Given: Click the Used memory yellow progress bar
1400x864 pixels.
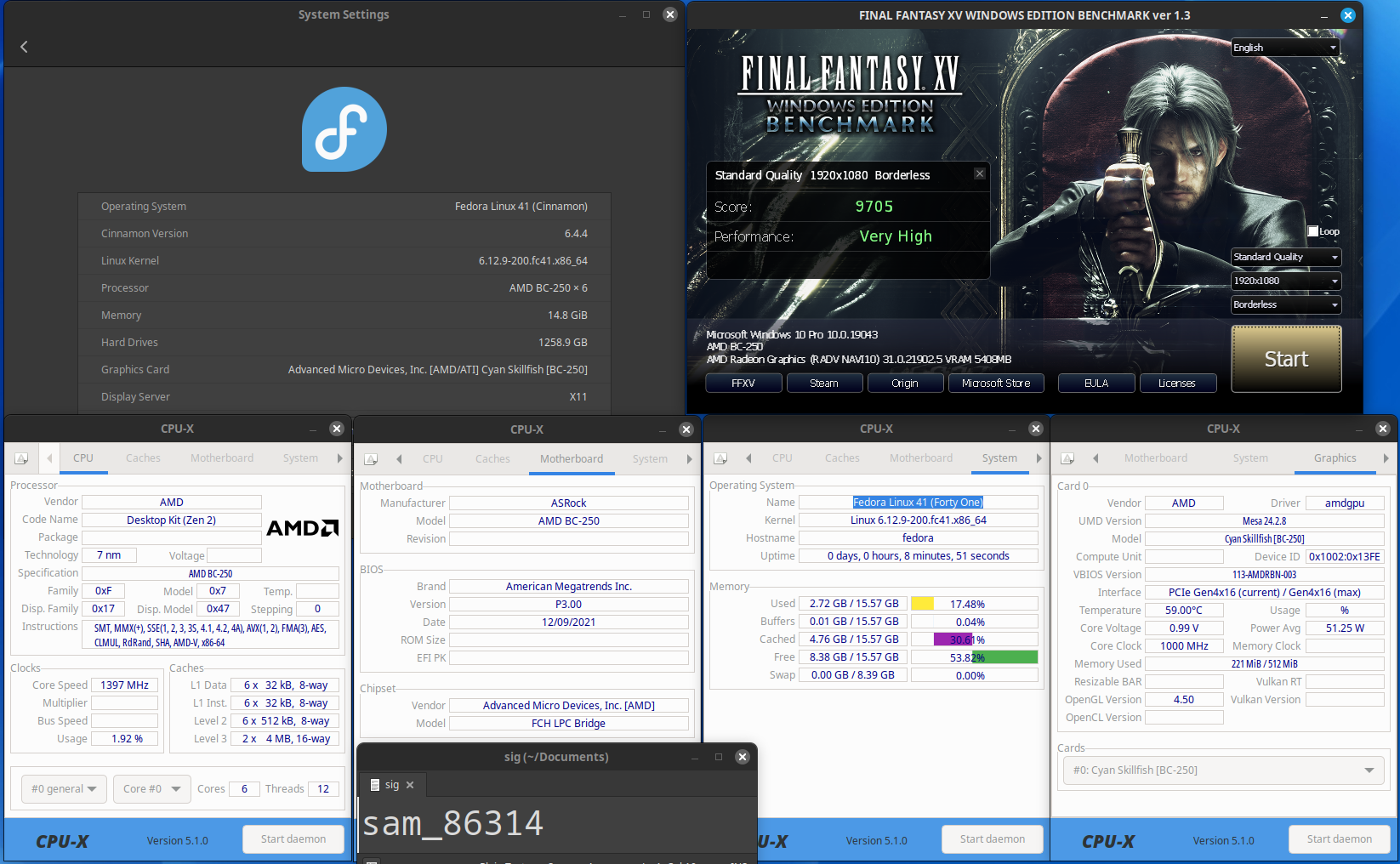Looking at the screenshot, I should pos(974,604).
